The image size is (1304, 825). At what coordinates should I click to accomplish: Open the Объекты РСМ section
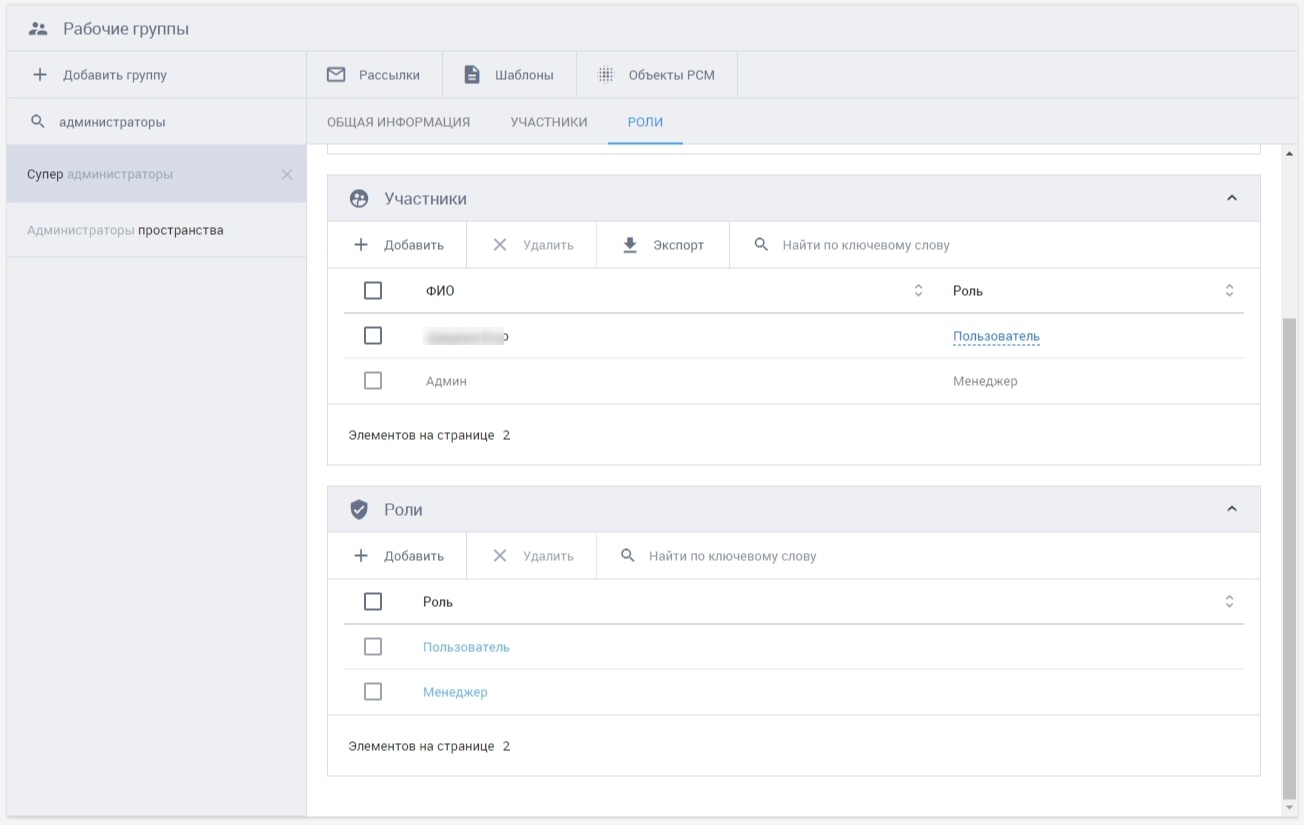(x=657, y=75)
